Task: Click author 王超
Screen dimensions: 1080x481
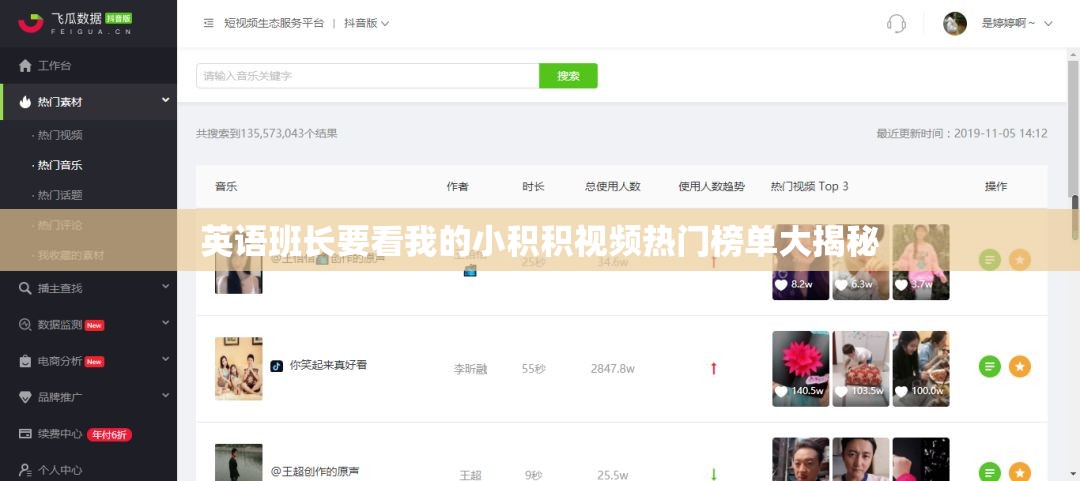Action: click(x=470, y=475)
